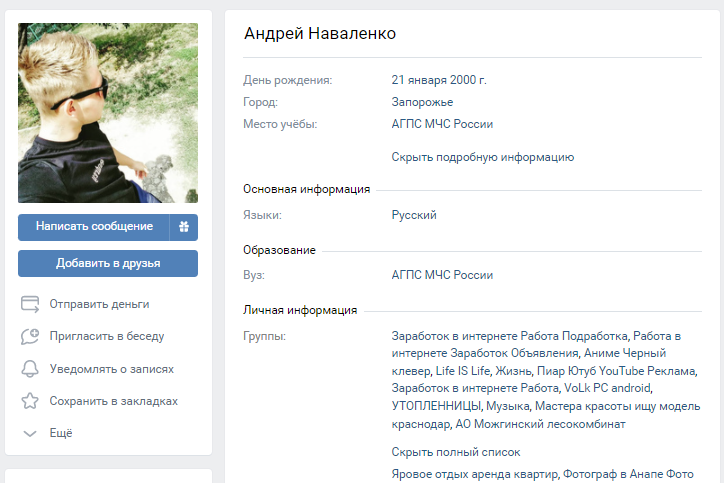Viewport: 724px width, 483px height.
Task: Open group Яровое отдых аренда квартир
Action: pos(475,474)
